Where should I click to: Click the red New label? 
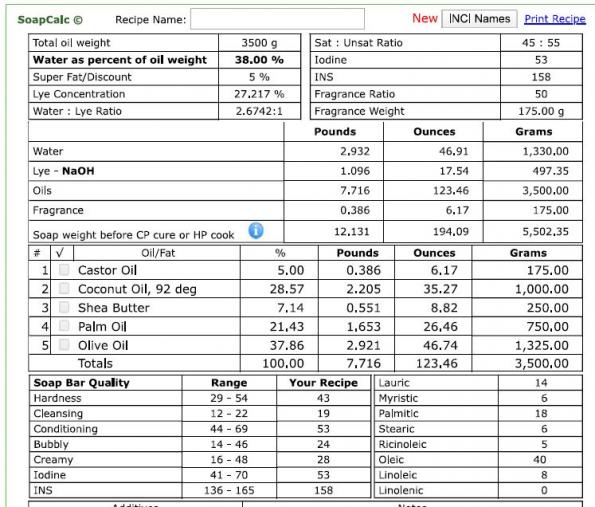tap(425, 18)
